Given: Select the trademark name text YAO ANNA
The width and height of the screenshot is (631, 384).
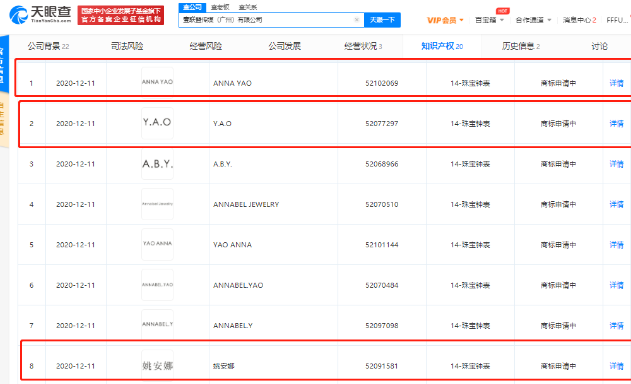Looking at the screenshot, I should [x=232, y=245].
